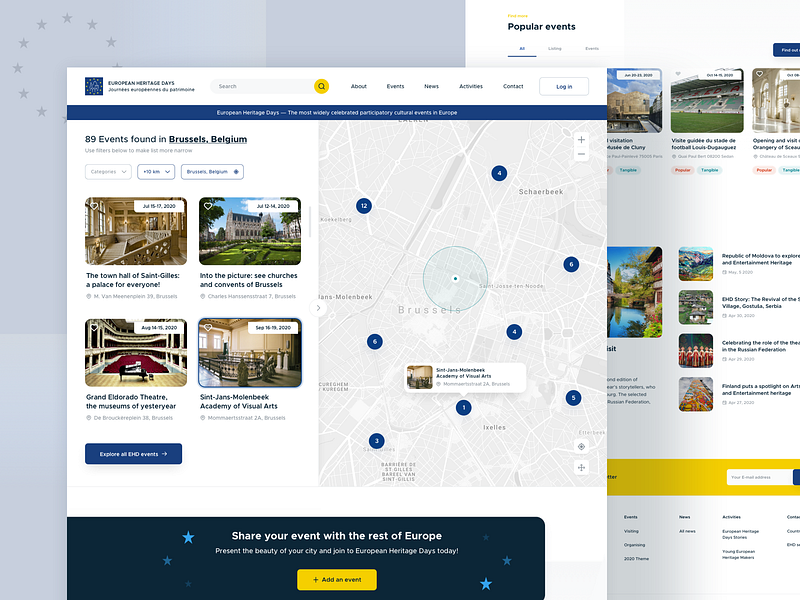Click the Brussels, Belgium heading link
The image size is (800, 600).
(208, 139)
